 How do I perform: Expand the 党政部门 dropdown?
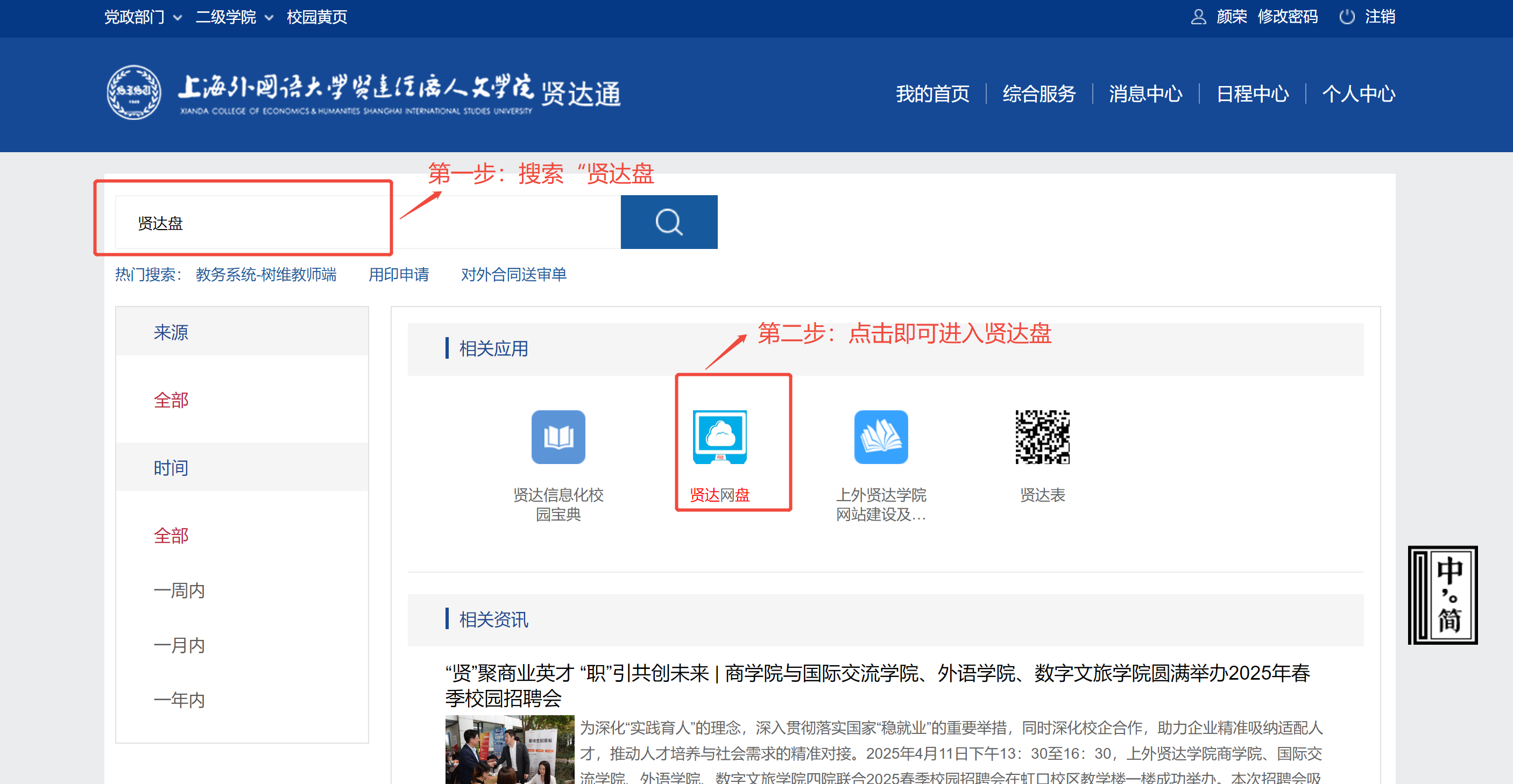point(143,17)
